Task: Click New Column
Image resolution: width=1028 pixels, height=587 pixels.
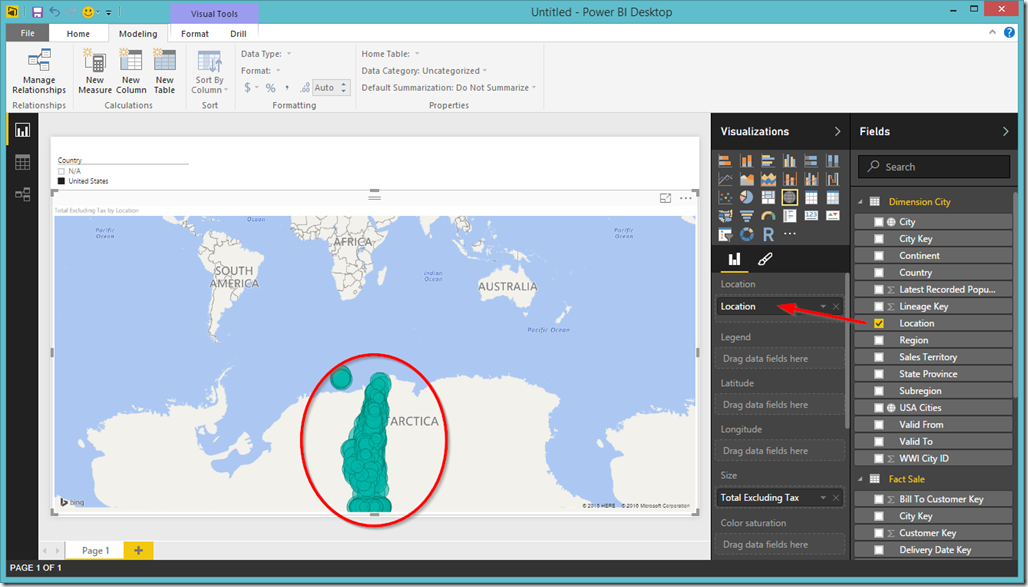Action: [x=131, y=71]
